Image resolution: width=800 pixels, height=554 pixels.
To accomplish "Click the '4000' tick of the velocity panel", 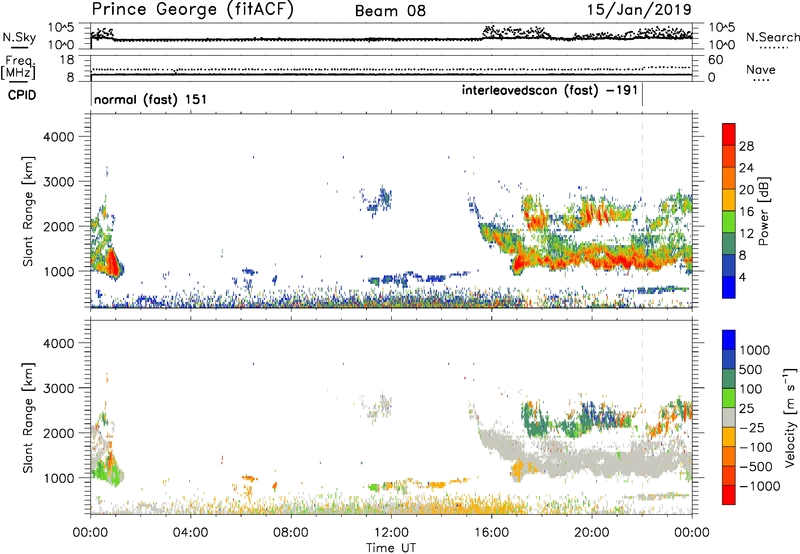I will click(x=58, y=343).
